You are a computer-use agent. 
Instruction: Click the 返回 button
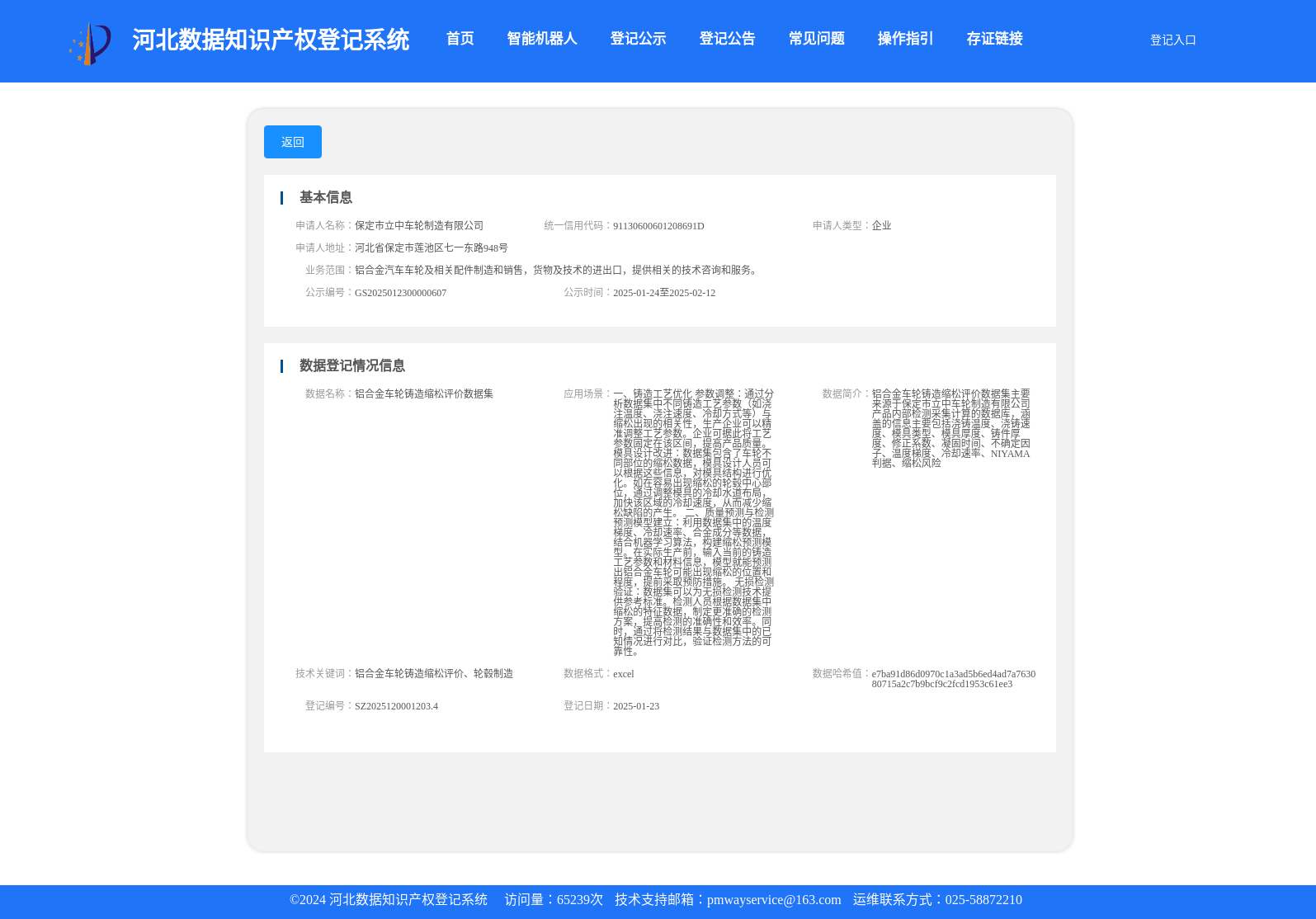tap(293, 142)
